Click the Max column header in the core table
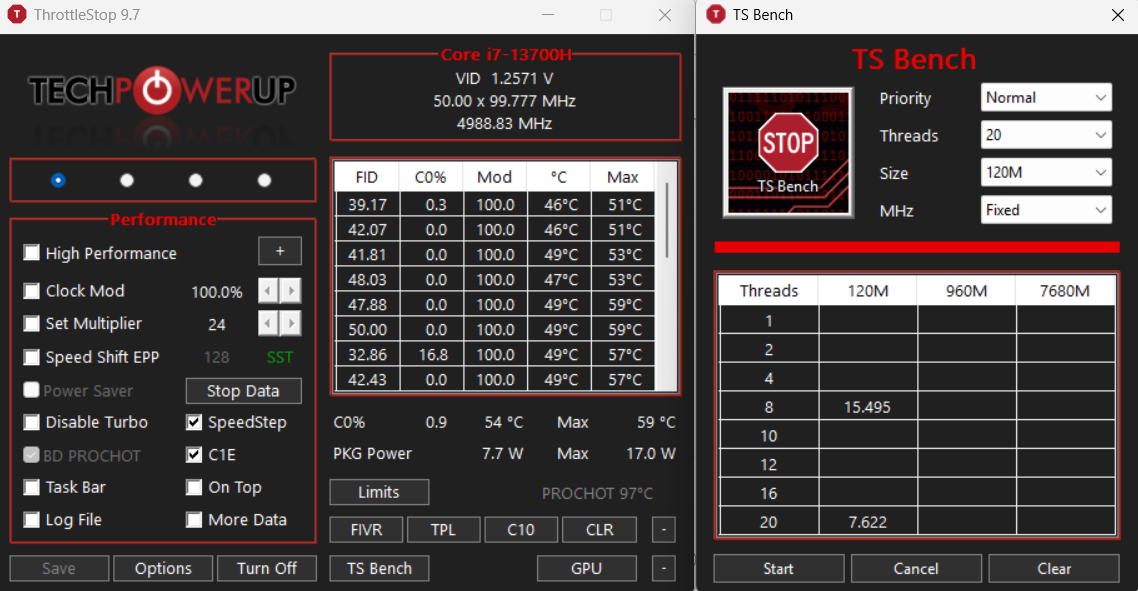 pos(623,177)
